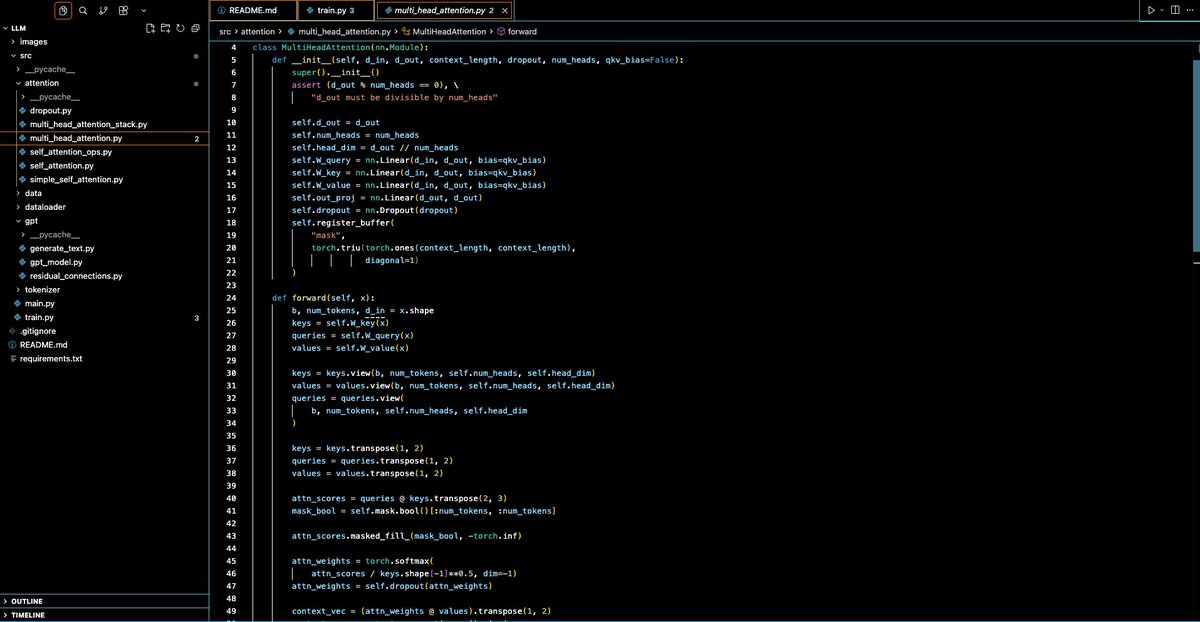1200x622 pixels.
Task: Open run options dropdown next to play
Action: pos(1162,10)
